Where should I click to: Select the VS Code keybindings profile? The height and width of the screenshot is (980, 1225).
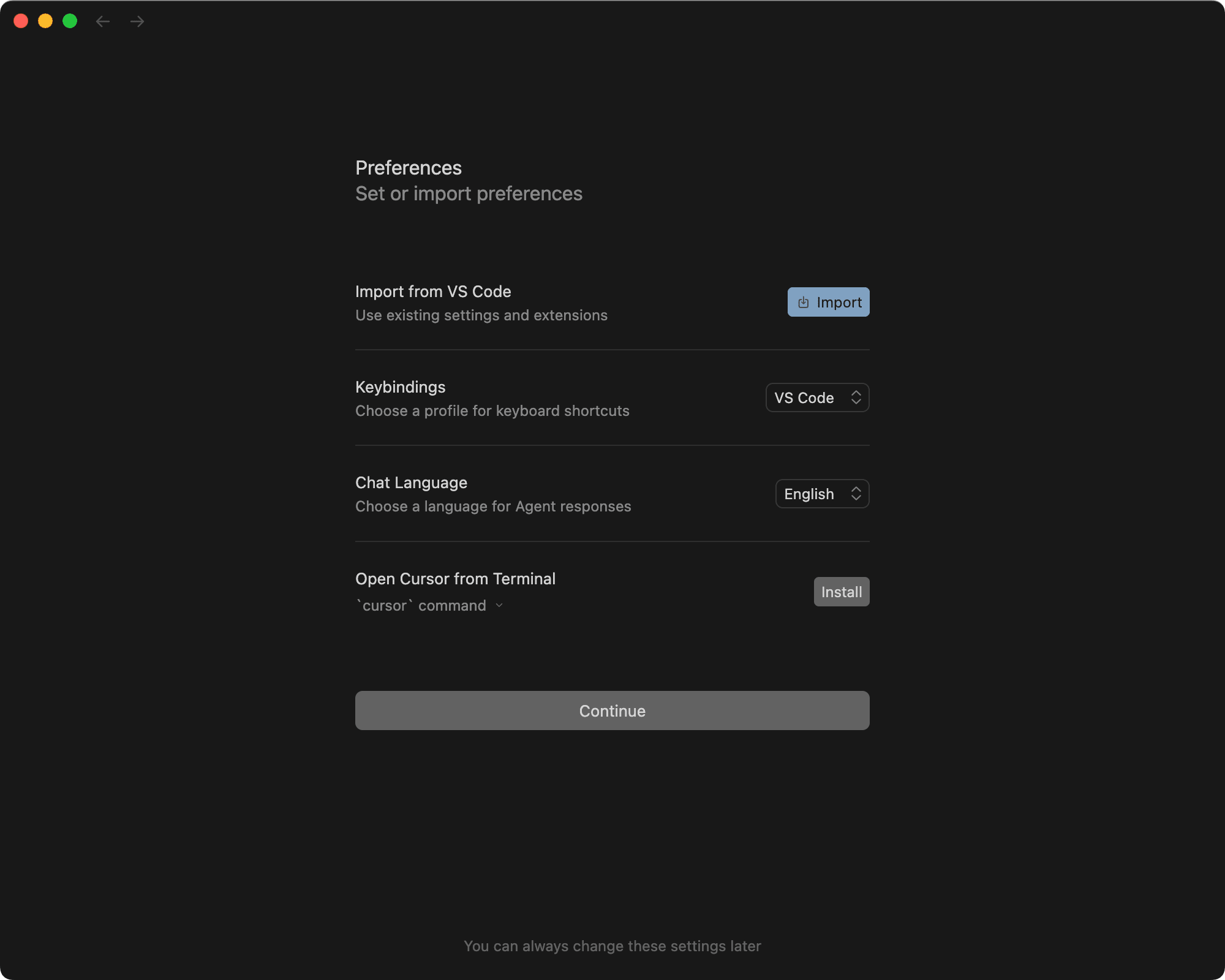click(816, 398)
